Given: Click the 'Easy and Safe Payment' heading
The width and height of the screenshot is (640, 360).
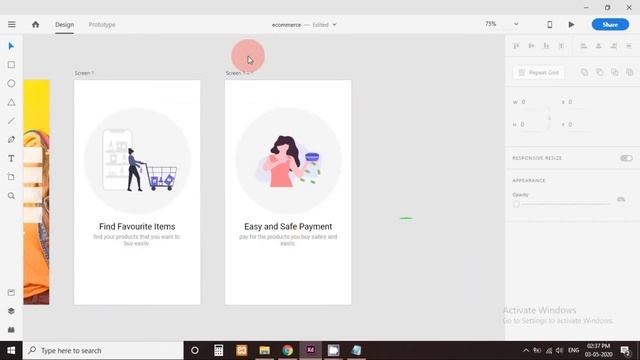Looking at the screenshot, I should (288, 227).
